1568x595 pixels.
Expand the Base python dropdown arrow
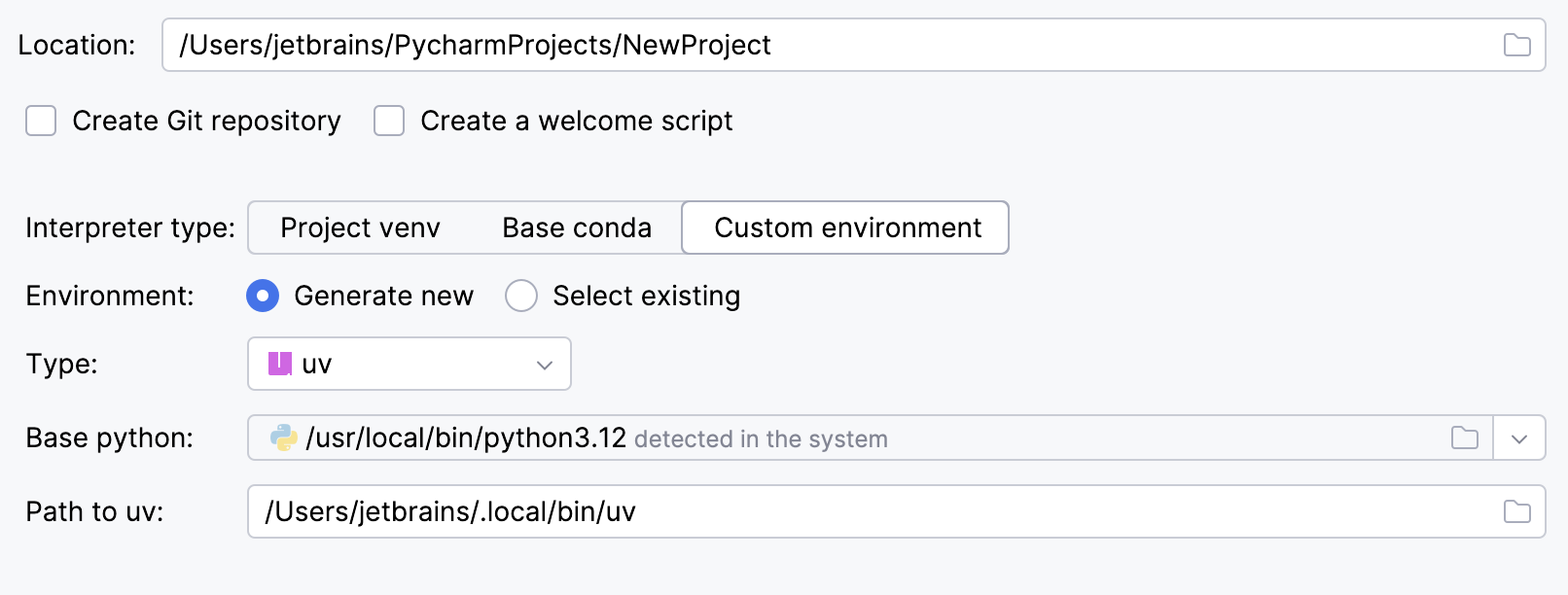(1519, 438)
